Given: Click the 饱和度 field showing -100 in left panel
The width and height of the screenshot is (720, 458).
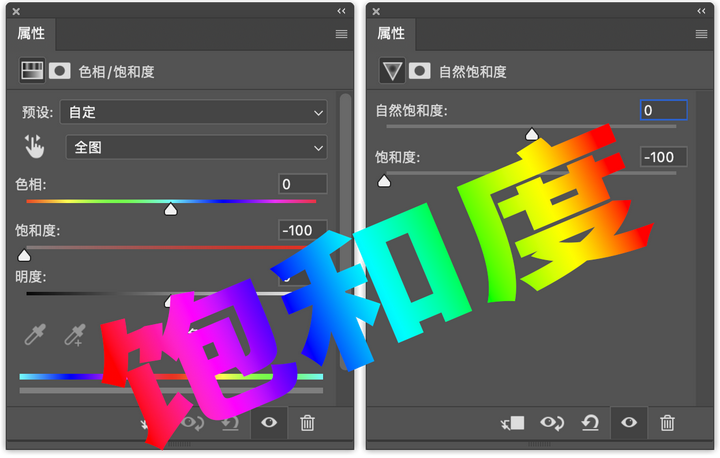Looking at the screenshot, I should [x=303, y=230].
